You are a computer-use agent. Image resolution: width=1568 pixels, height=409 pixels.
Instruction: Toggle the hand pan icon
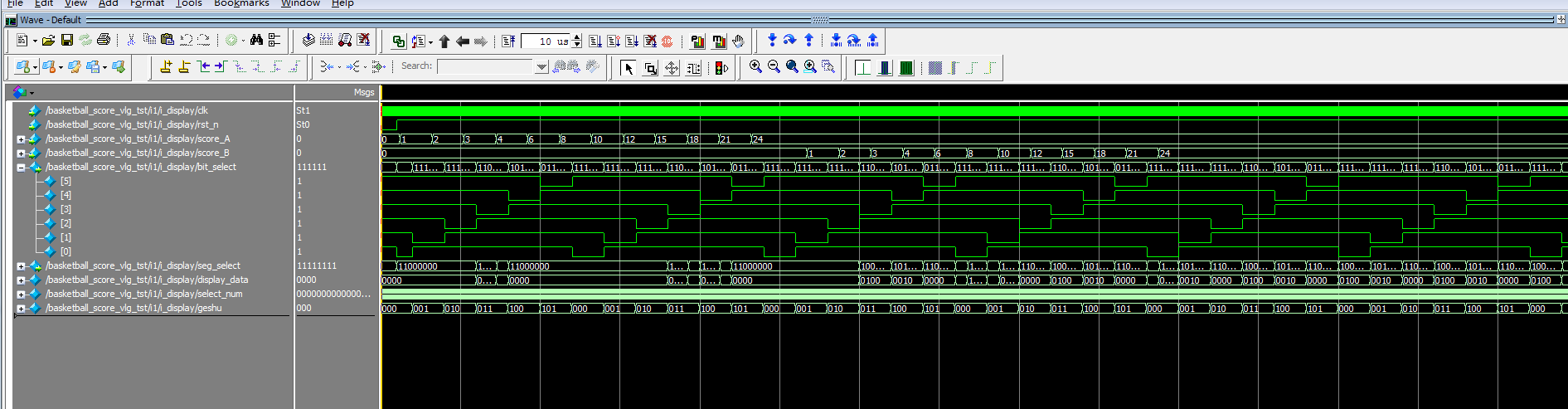(x=738, y=41)
